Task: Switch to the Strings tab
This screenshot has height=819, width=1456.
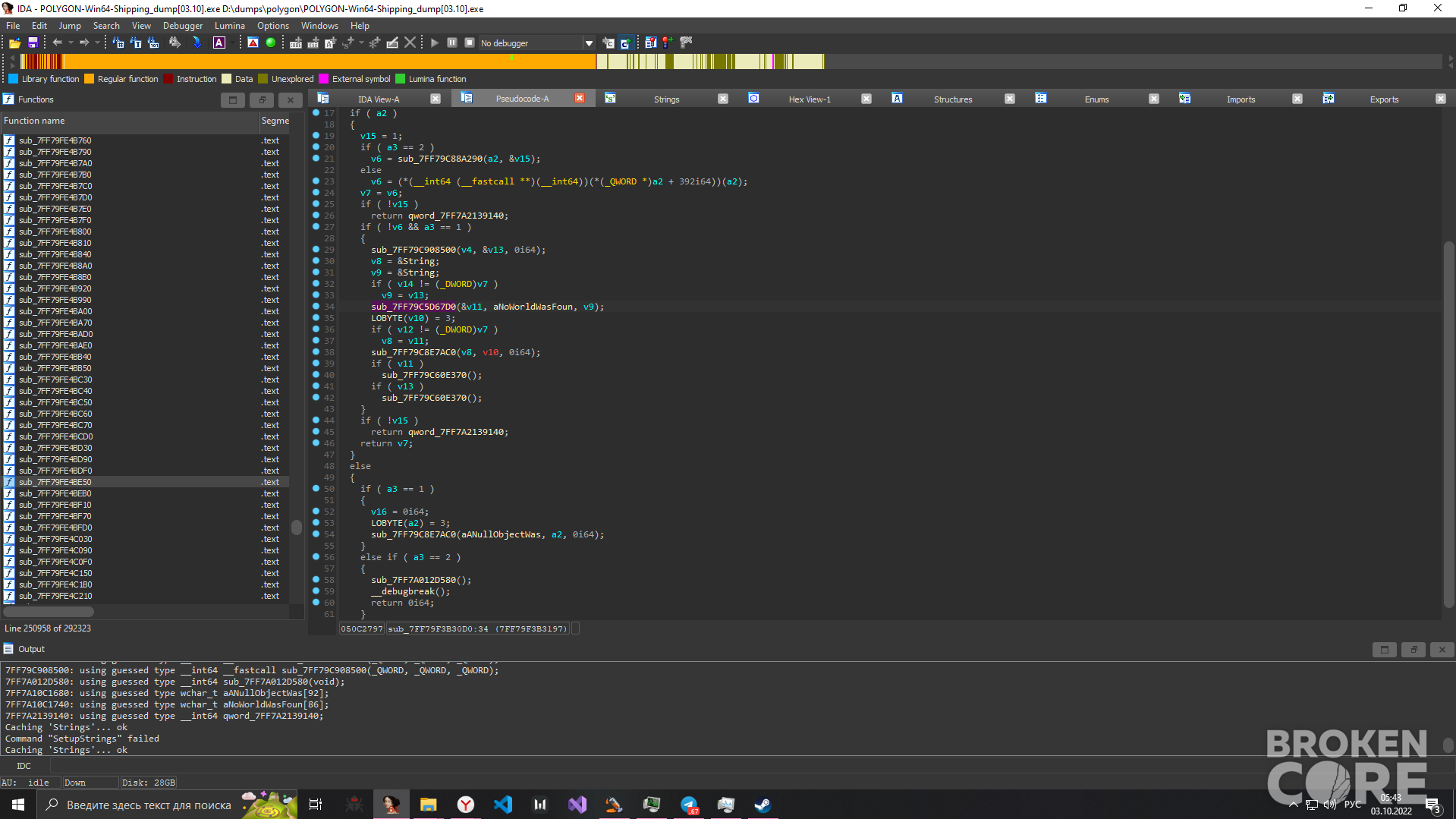Action: click(666, 99)
